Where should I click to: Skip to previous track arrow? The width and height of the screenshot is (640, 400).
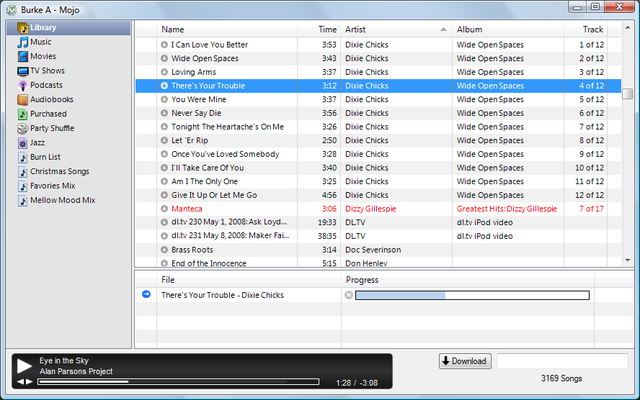click(x=20, y=382)
